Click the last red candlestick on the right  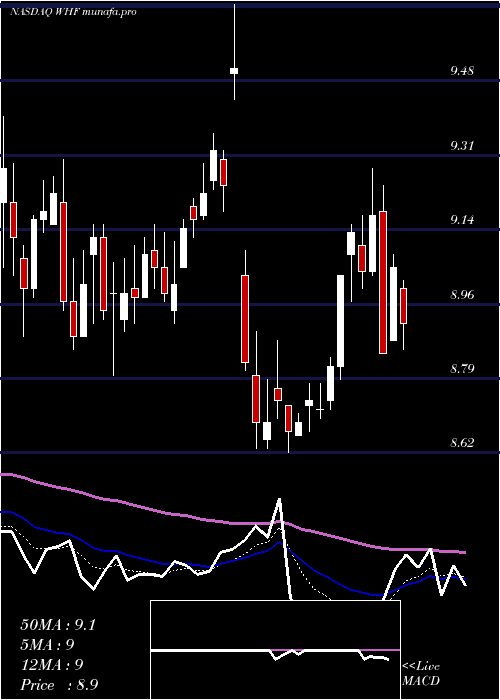coord(404,306)
